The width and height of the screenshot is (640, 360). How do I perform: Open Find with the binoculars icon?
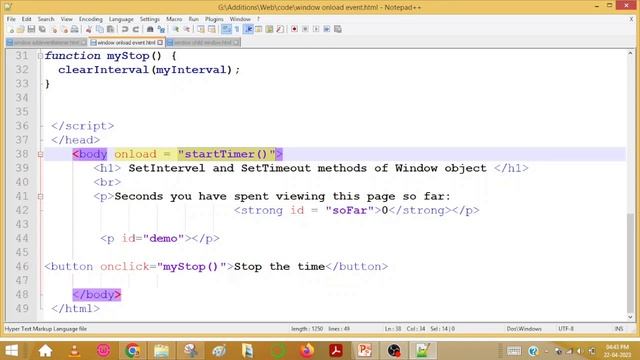pos(150,29)
